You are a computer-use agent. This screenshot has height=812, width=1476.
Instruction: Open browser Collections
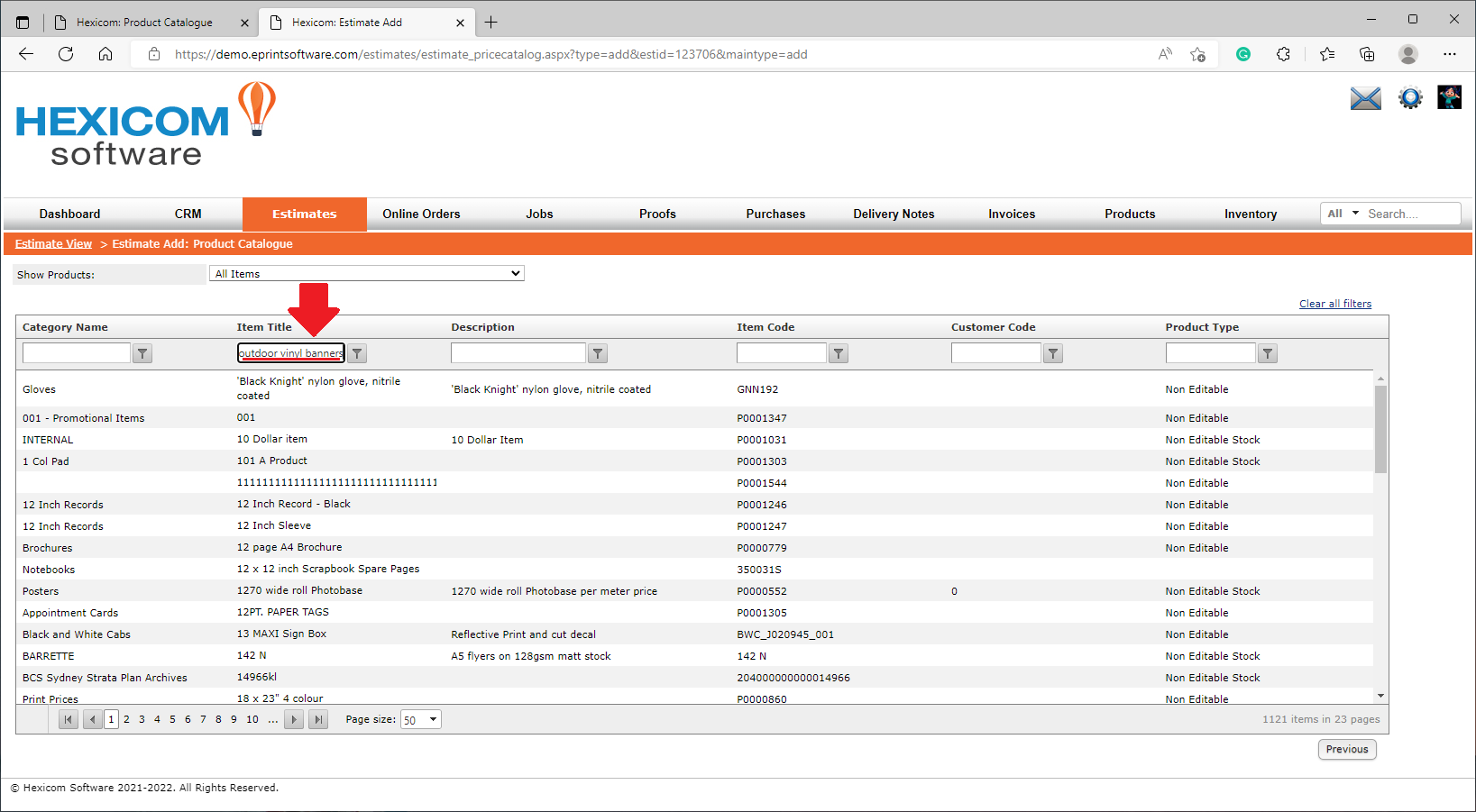(x=1367, y=54)
